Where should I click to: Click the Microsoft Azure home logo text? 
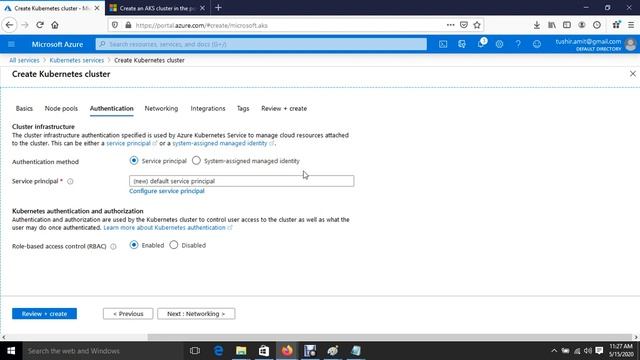[57, 44]
